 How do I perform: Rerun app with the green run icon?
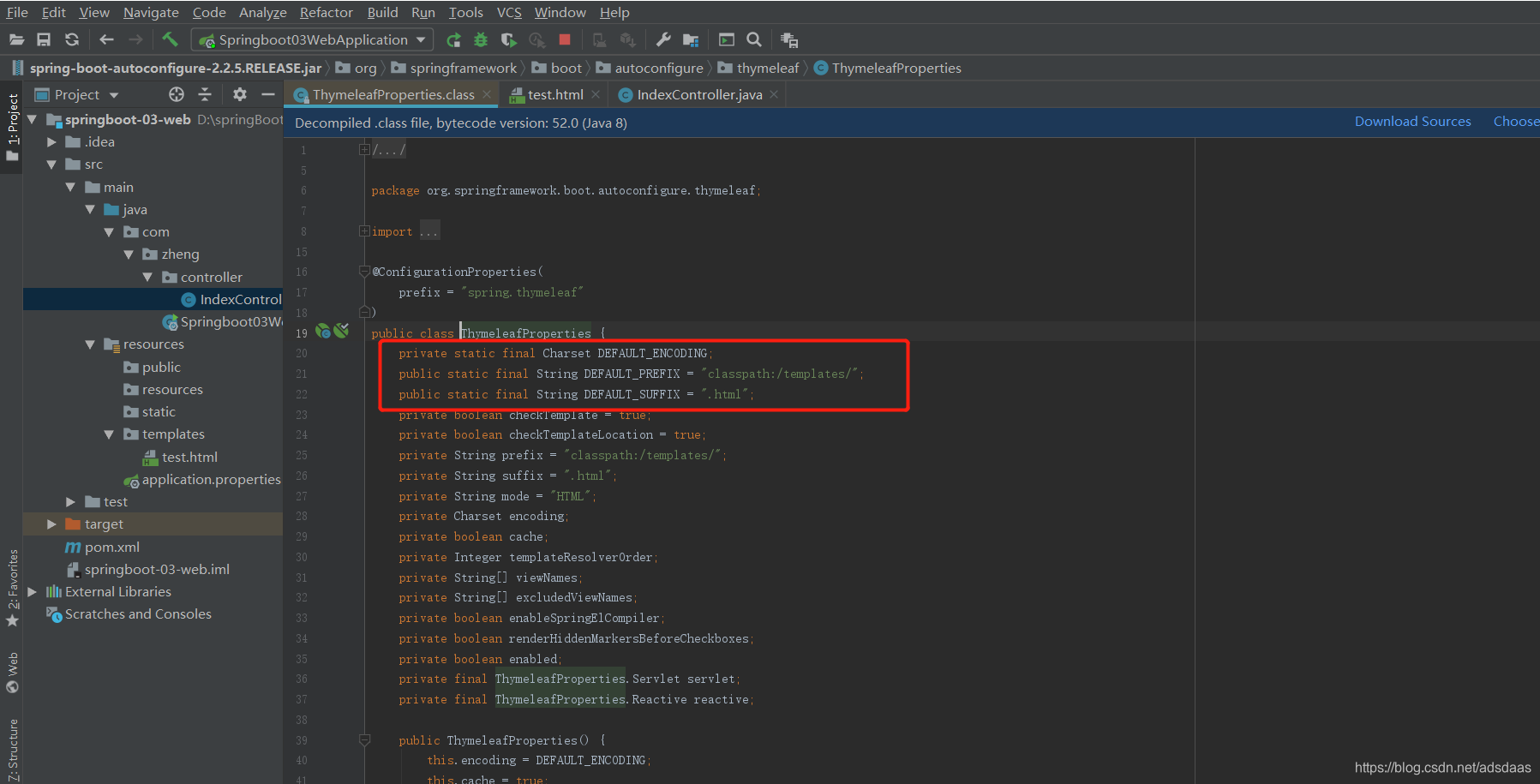point(454,39)
